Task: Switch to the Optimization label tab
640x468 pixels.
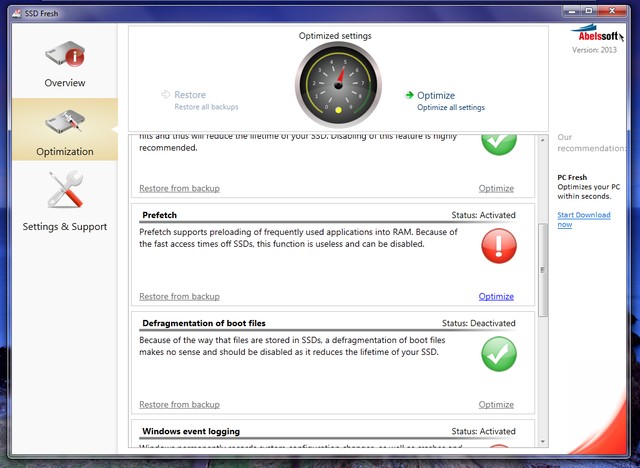Action: click(65, 151)
